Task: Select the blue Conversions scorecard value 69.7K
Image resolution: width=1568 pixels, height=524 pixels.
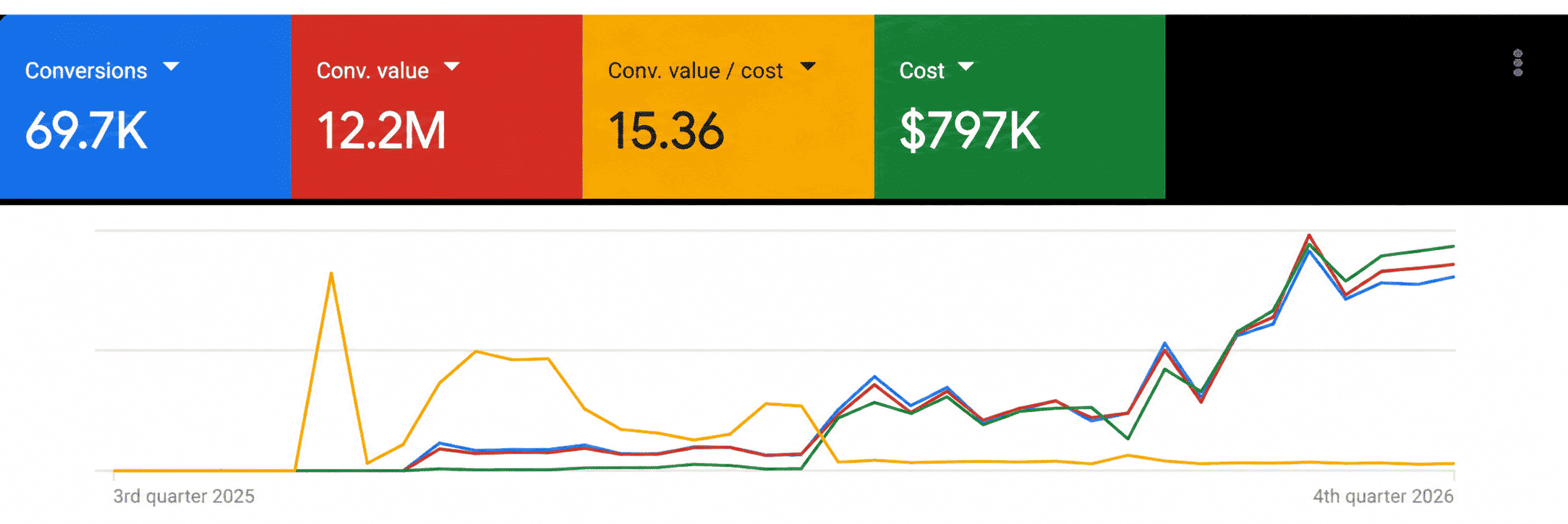Action: coord(86,131)
